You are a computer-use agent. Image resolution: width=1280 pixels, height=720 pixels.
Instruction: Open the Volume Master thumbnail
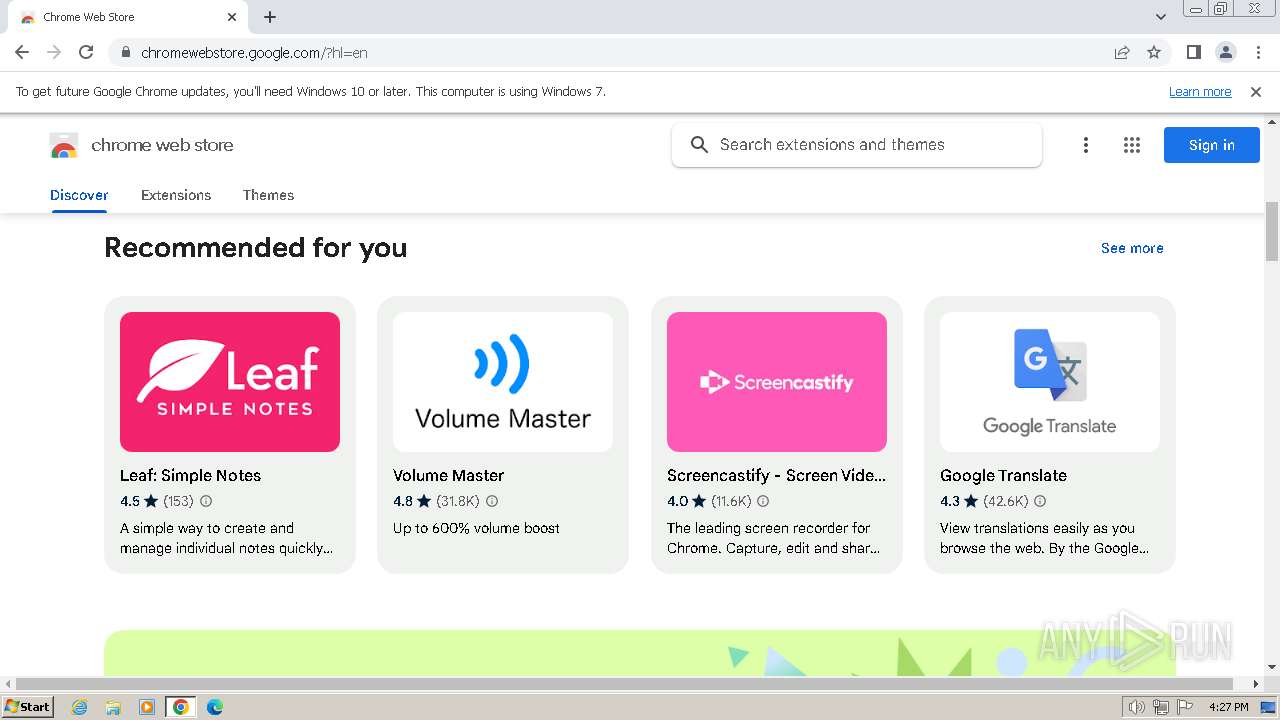503,382
